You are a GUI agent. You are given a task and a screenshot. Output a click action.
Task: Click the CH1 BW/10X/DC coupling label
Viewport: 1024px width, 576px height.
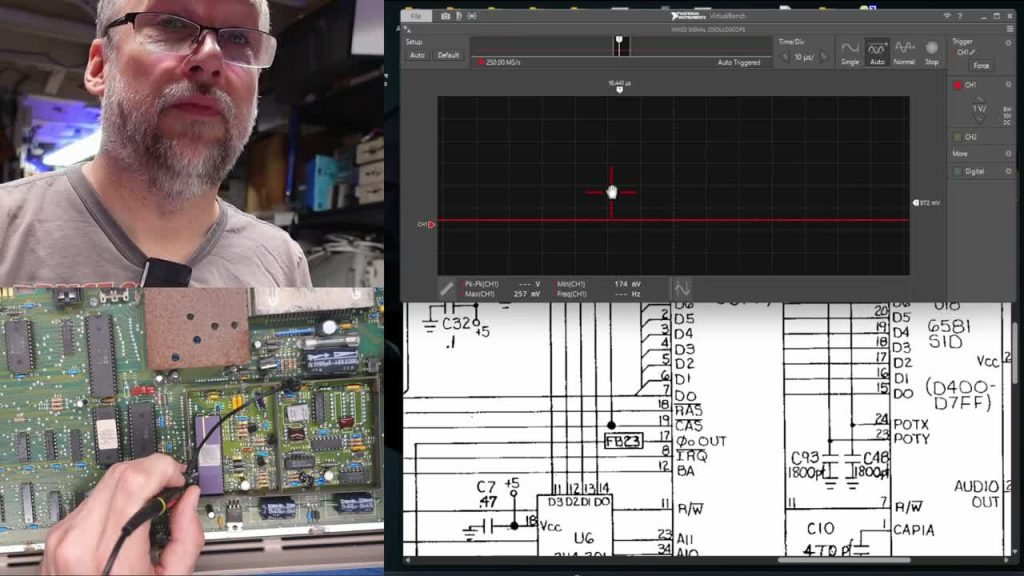(x=1007, y=116)
